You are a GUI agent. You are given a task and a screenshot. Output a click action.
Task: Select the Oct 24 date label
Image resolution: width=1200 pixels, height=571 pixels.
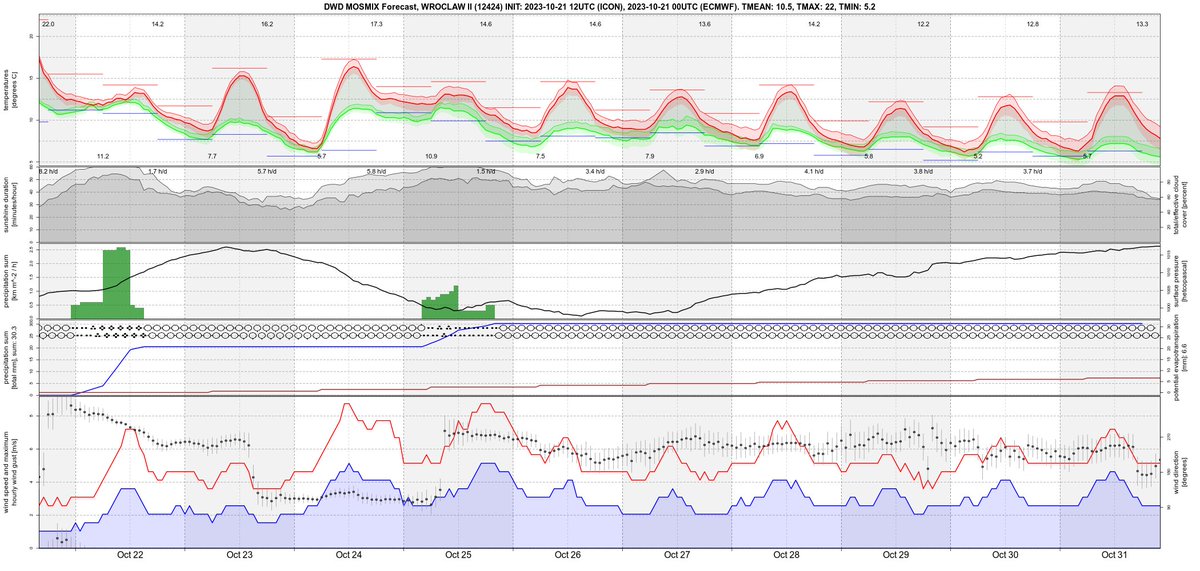[349, 555]
